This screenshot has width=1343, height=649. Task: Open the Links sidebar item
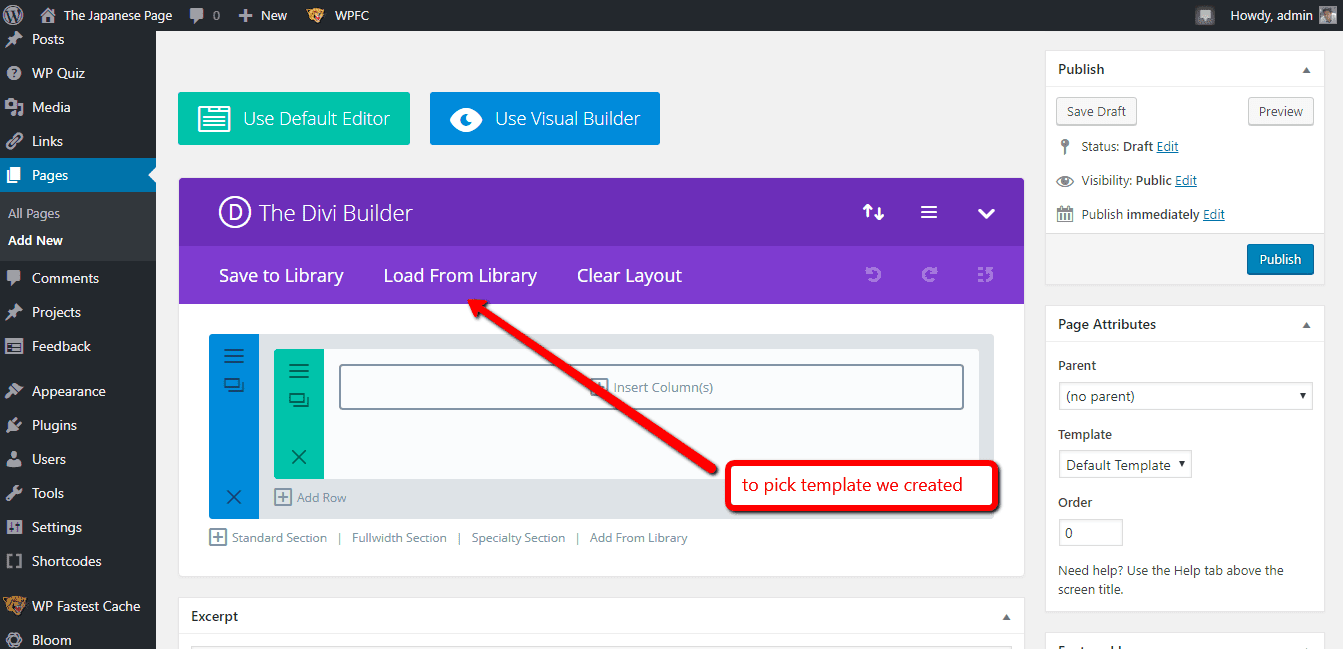47,141
